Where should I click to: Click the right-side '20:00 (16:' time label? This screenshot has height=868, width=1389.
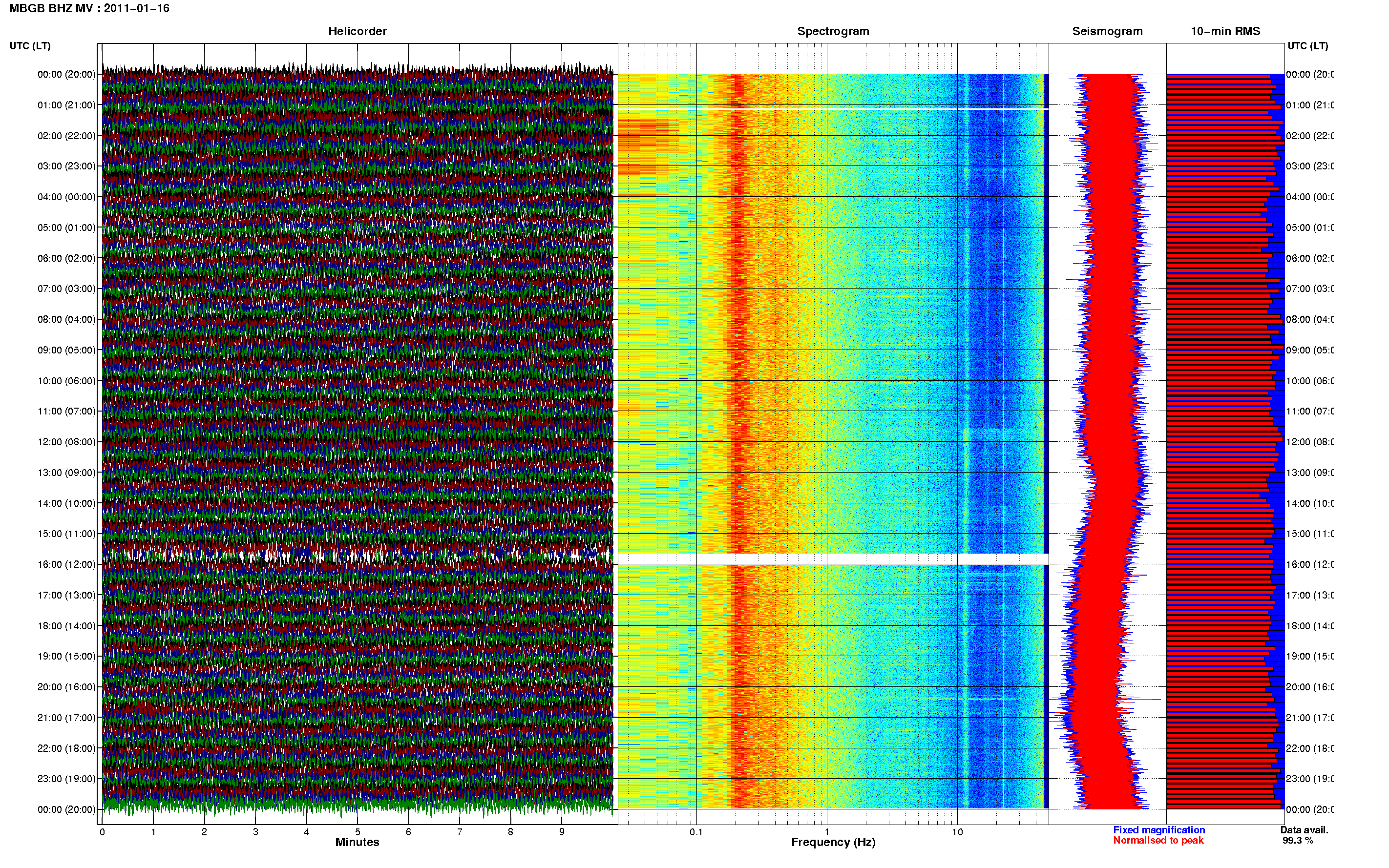pos(1310,686)
